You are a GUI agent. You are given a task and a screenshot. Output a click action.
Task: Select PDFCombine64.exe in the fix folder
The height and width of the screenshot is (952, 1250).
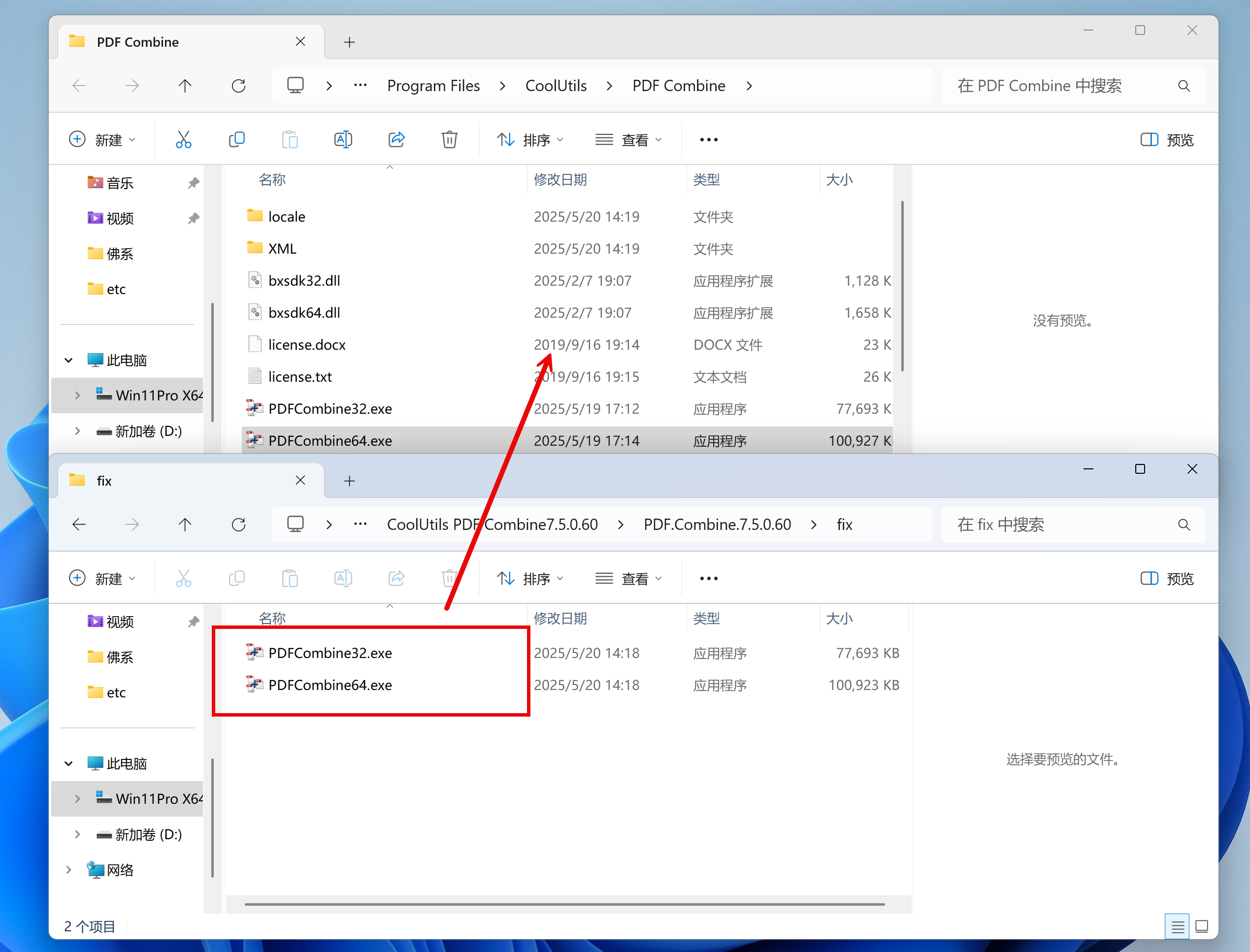[330, 685]
